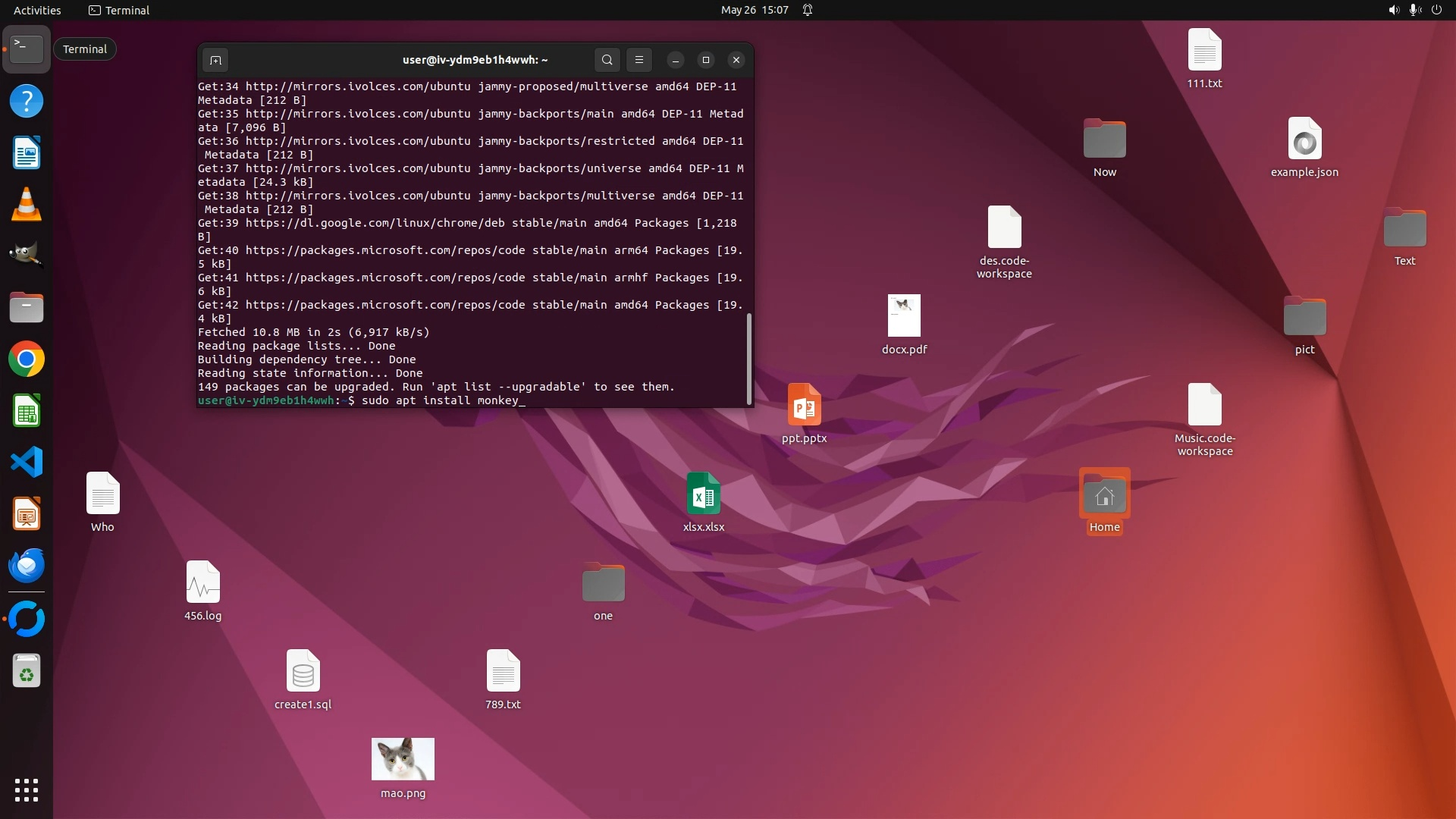Launch Google Chrome from the dock

pos(27,359)
